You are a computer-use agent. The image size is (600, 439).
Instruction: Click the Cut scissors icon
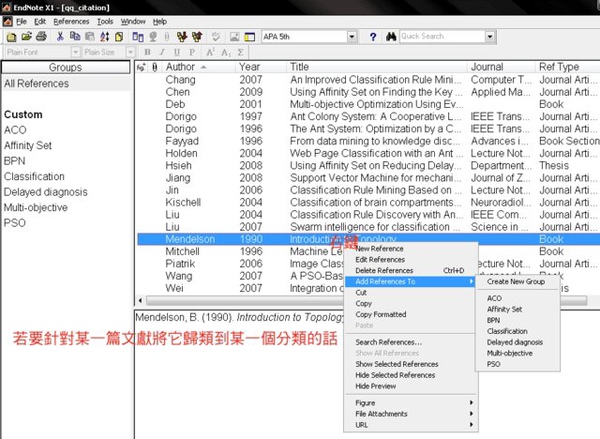[60, 37]
